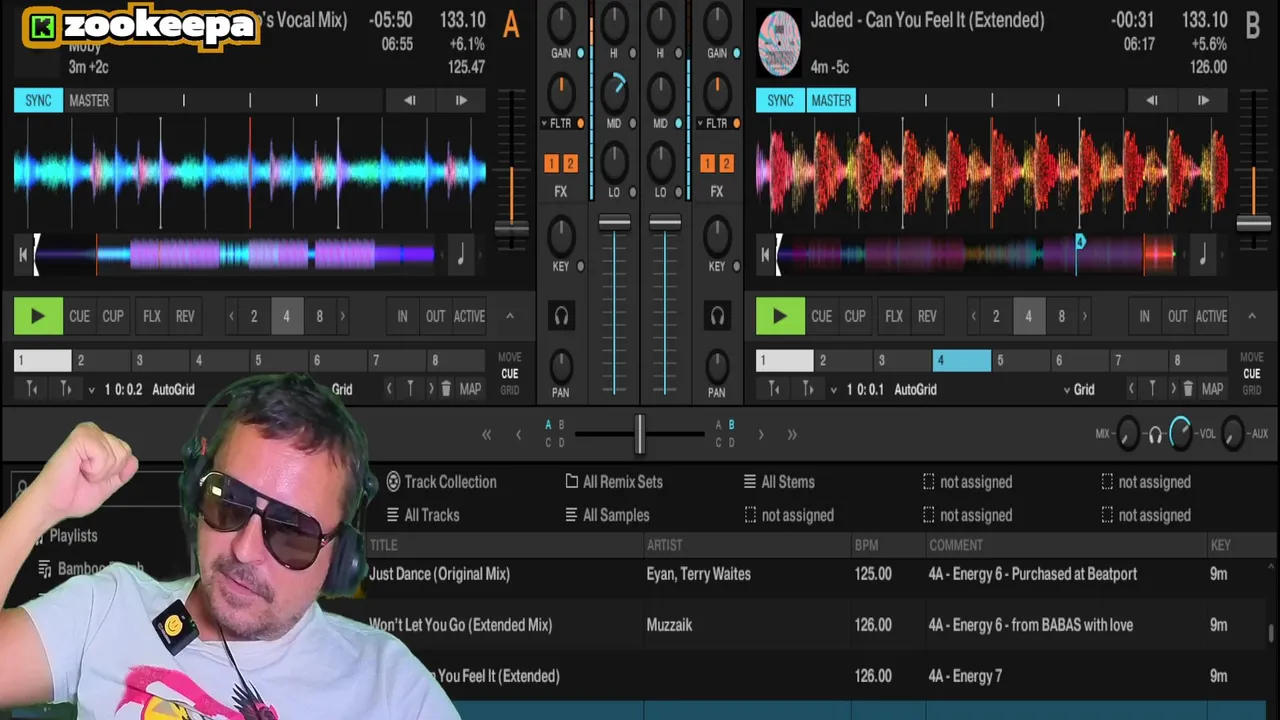Move grid marker left icon on deck B
The height and width of the screenshot is (720, 1280).
click(774, 389)
